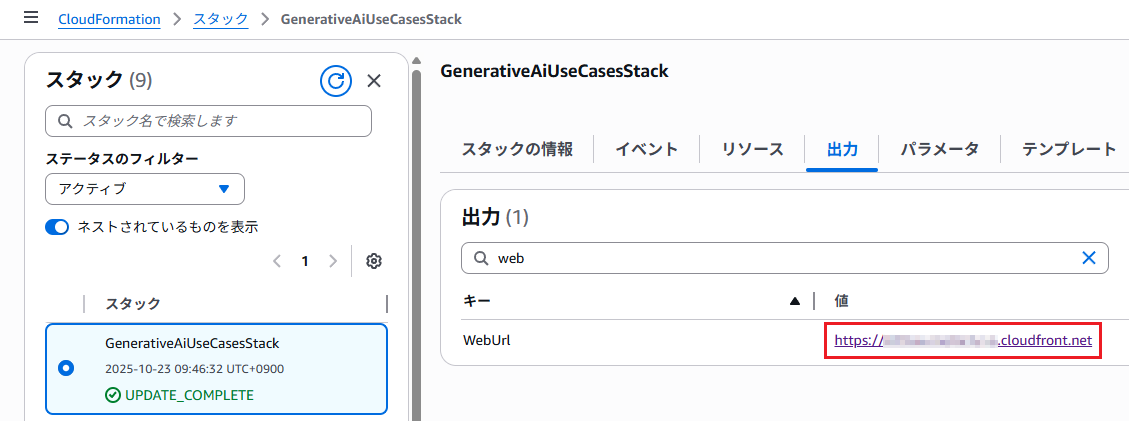The height and width of the screenshot is (421, 1129).
Task: Select the GenerativeAiUseCasesStack radio button
Action: pos(66,368)
